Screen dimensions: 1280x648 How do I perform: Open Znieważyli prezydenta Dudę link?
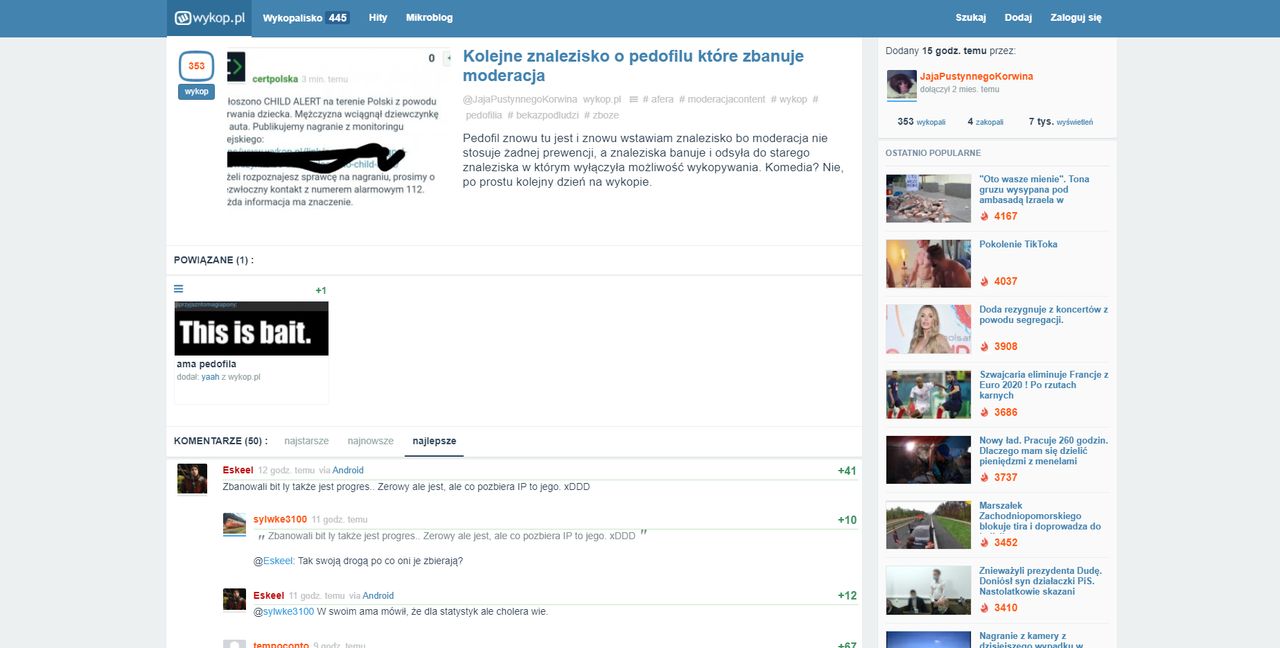point(1040,581)
